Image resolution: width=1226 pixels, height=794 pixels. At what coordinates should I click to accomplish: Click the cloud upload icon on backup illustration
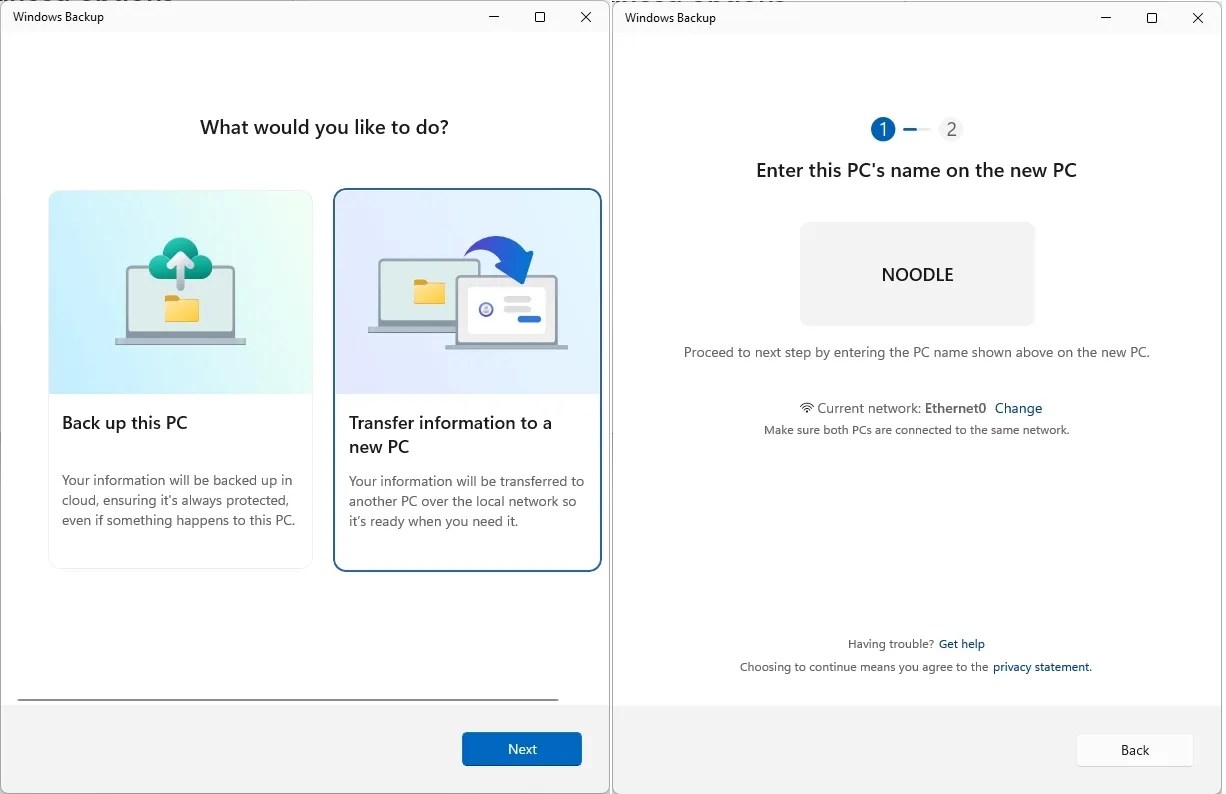point(180,255)
